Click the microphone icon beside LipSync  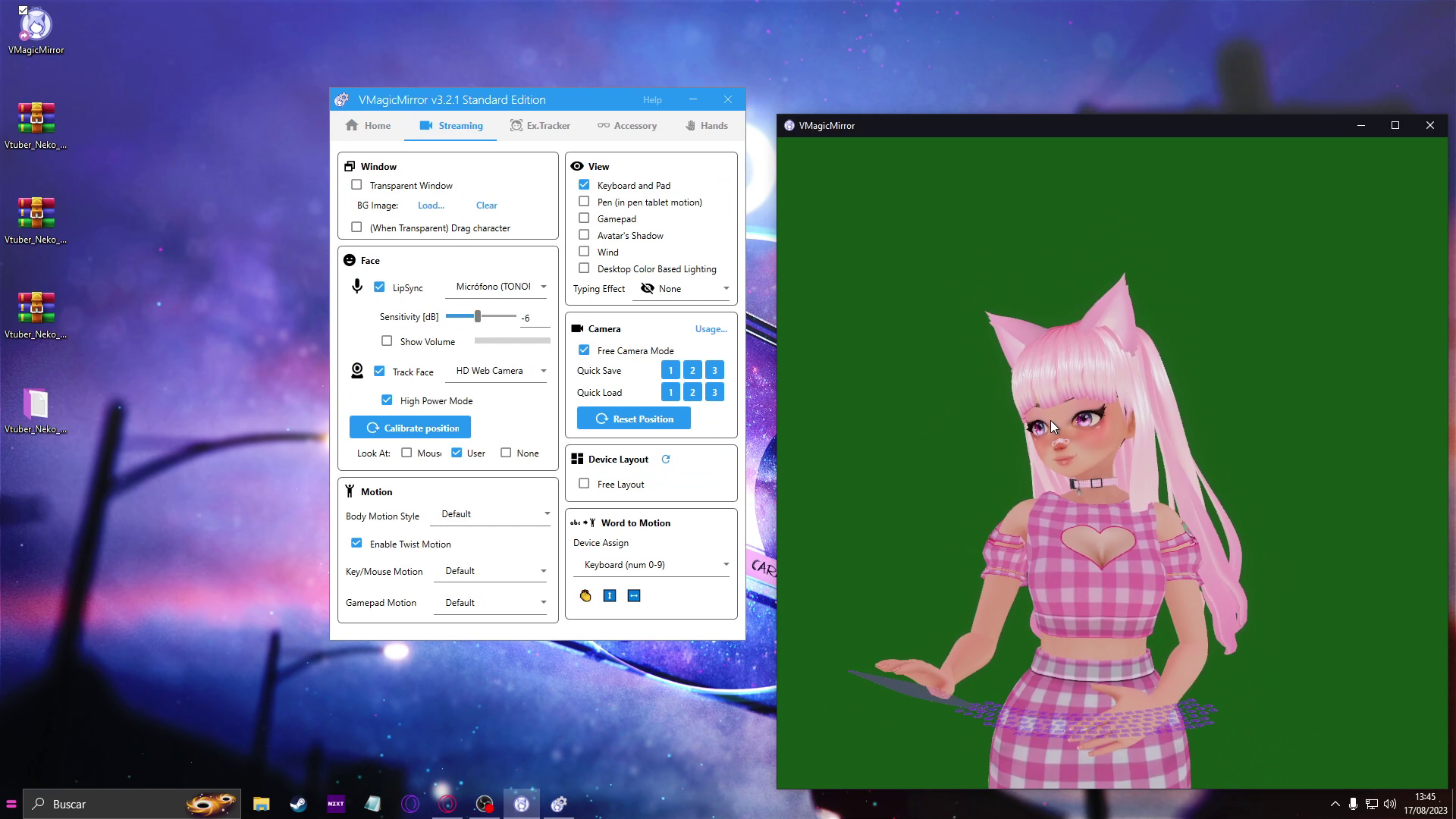click(356, 287)
